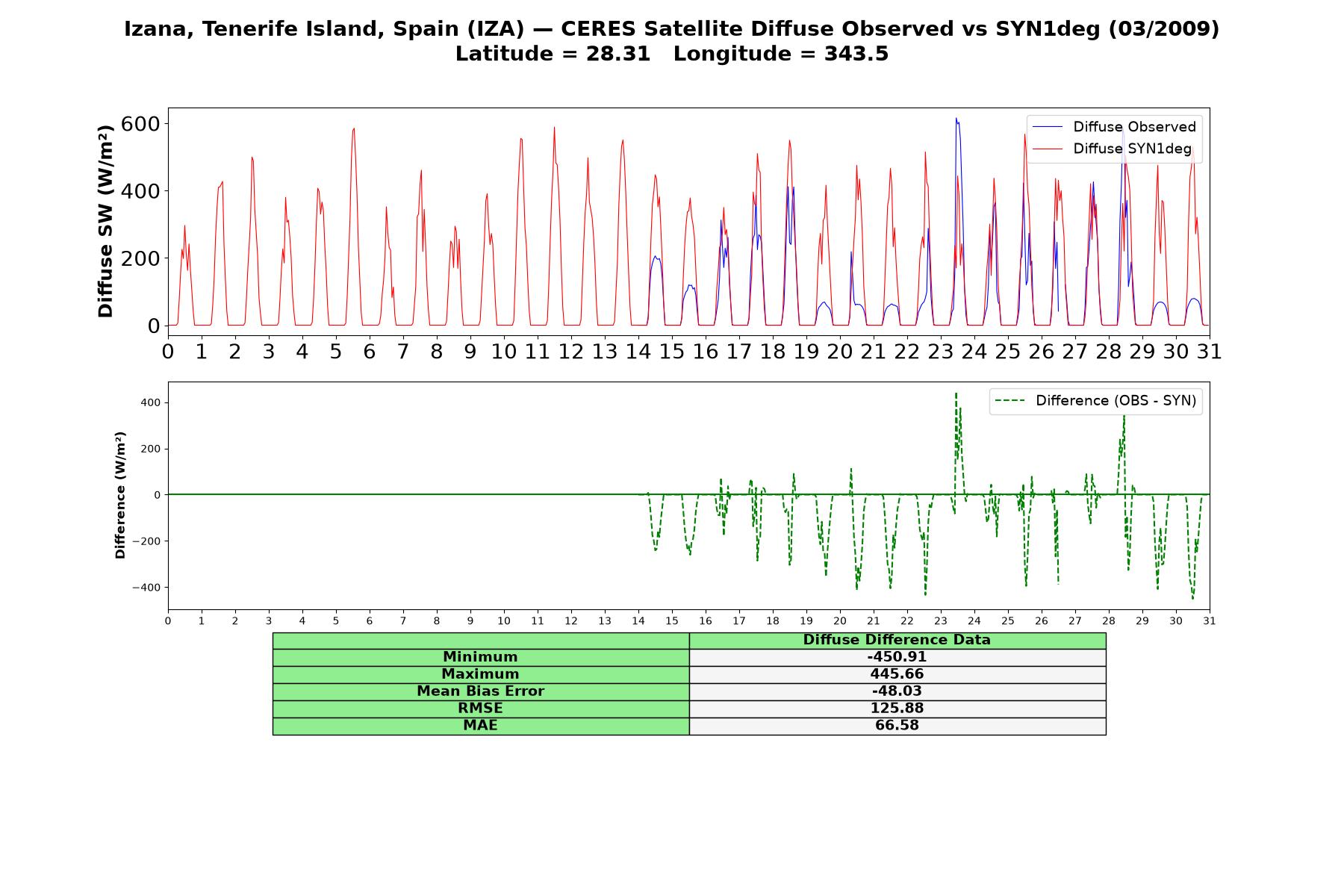Click day 14 tick on lower chart axis

point(638,621)
